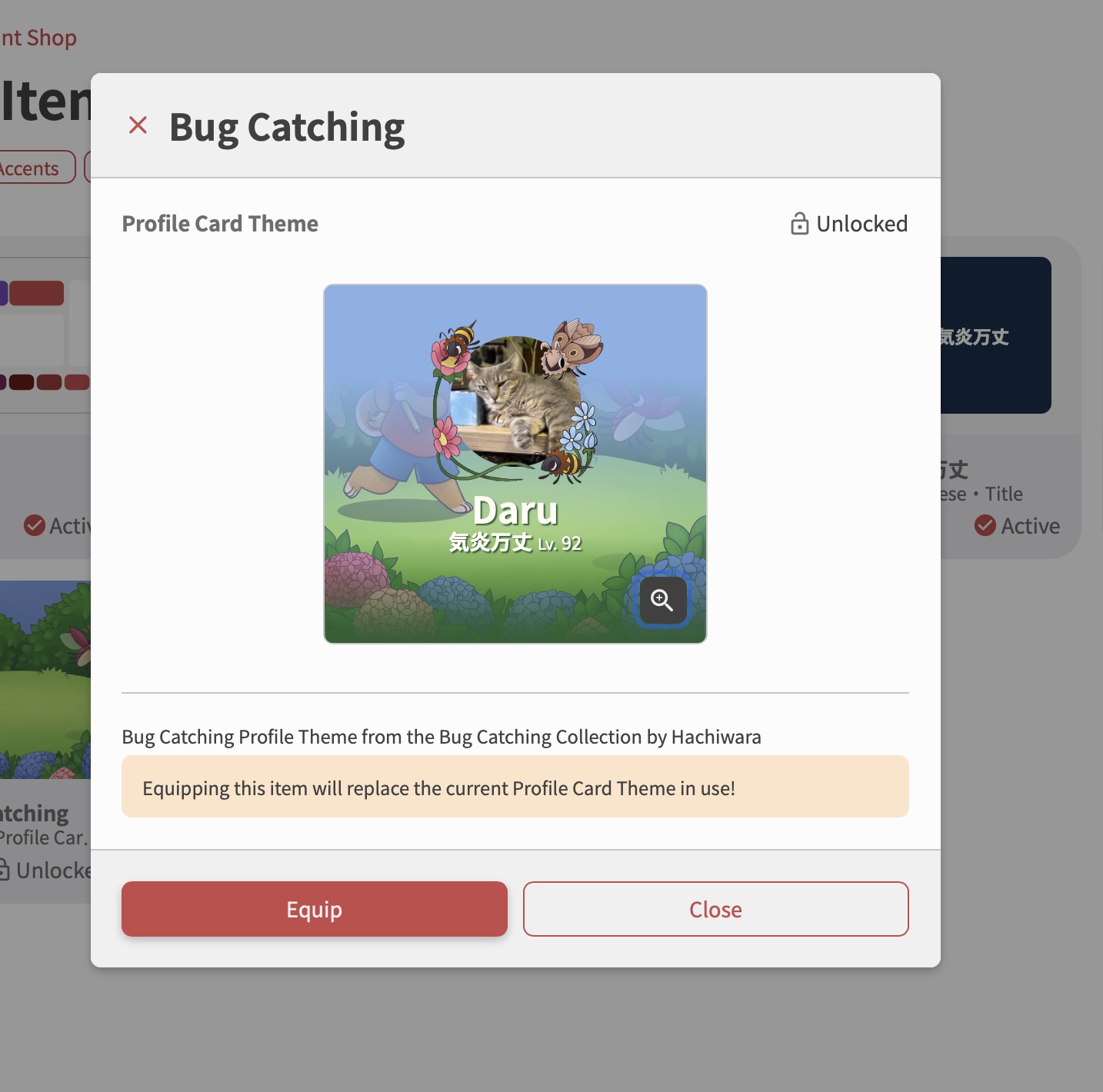1103x1092 pixels.
Task: Click the Active checkmark on title card
Action: [x=985, y=525]
